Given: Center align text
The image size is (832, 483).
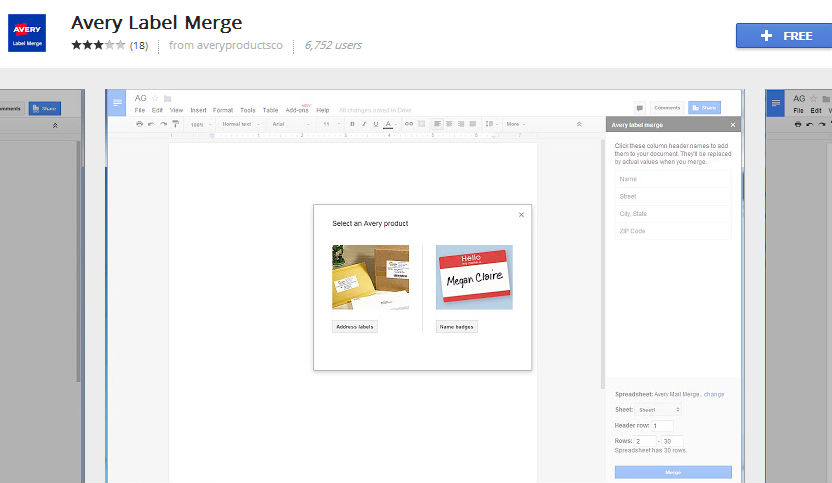Looking at the screenshot, I should click(x=449, y=124).
